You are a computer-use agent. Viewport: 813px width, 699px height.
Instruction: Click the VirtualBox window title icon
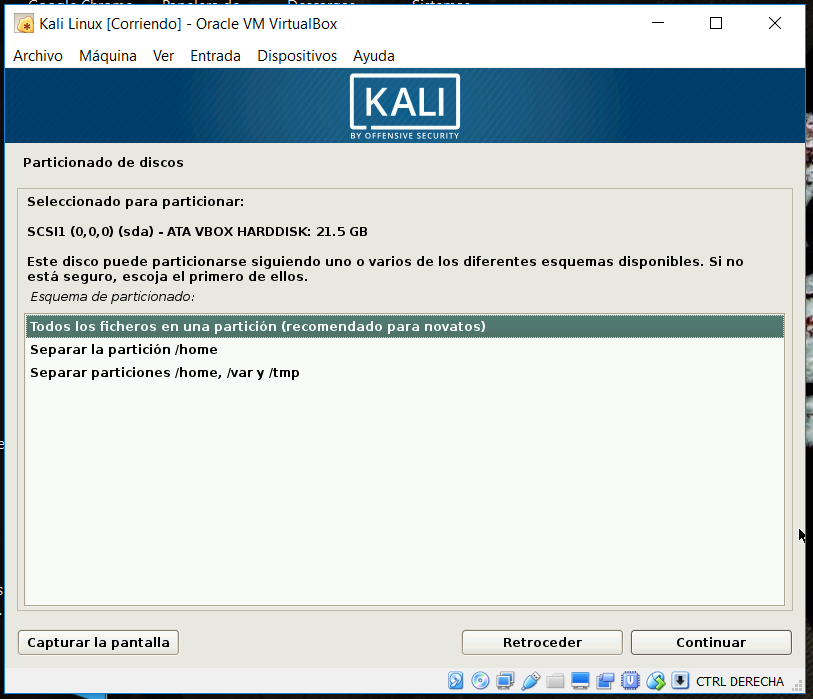tap(25, 24)
